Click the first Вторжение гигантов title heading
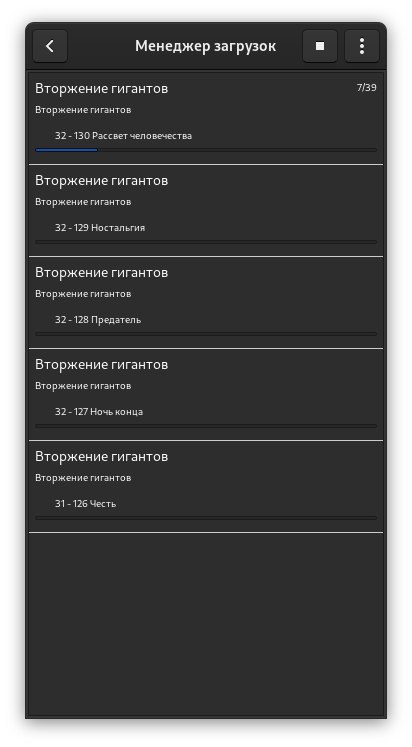 click(x=101, y=89)
